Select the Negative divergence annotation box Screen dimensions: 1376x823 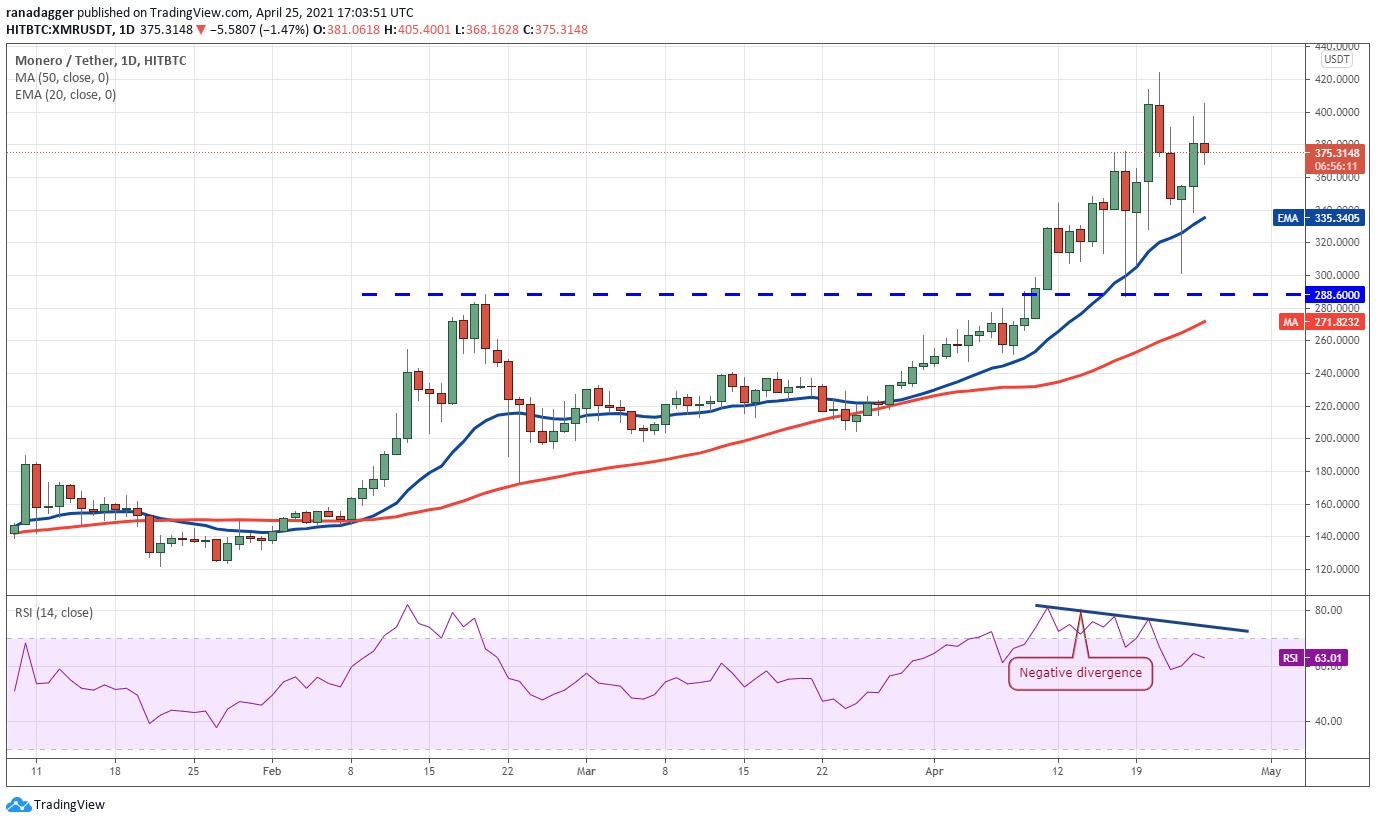(1080, 673)
